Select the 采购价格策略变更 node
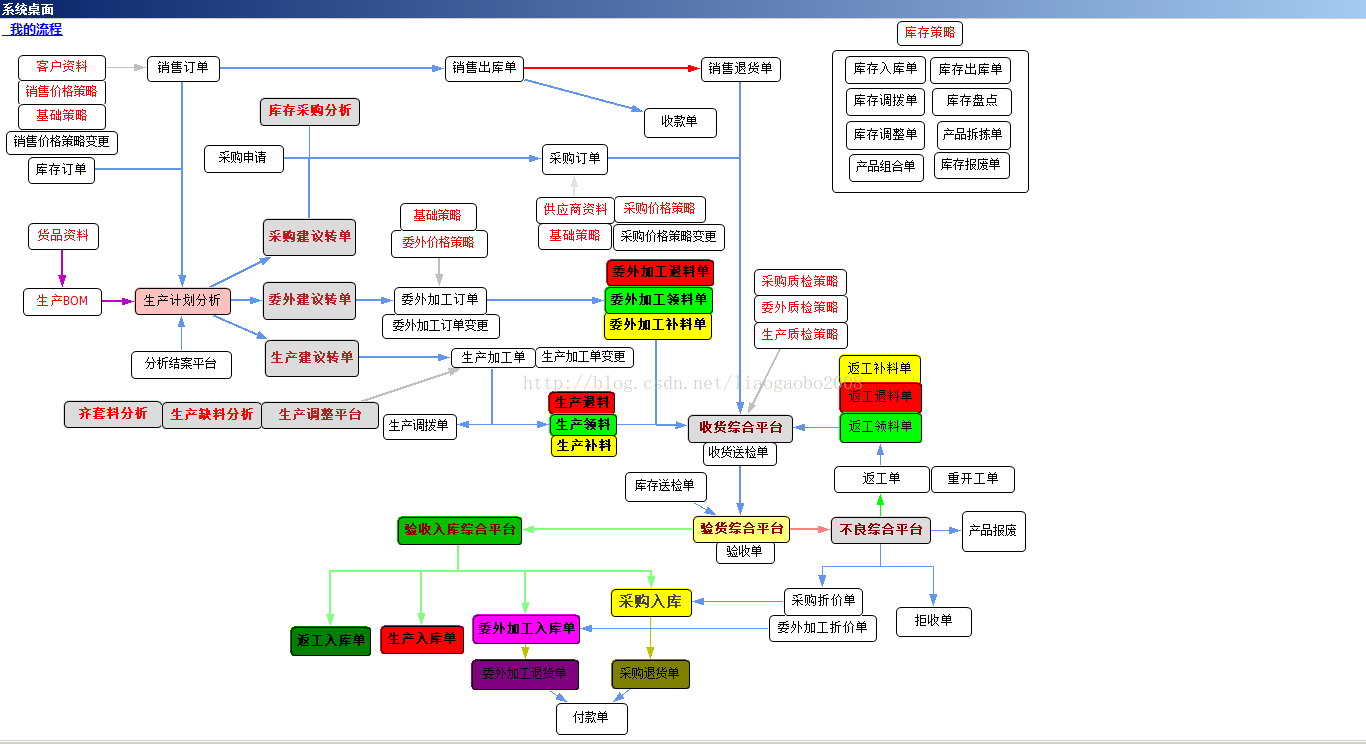 coord(669,237)
